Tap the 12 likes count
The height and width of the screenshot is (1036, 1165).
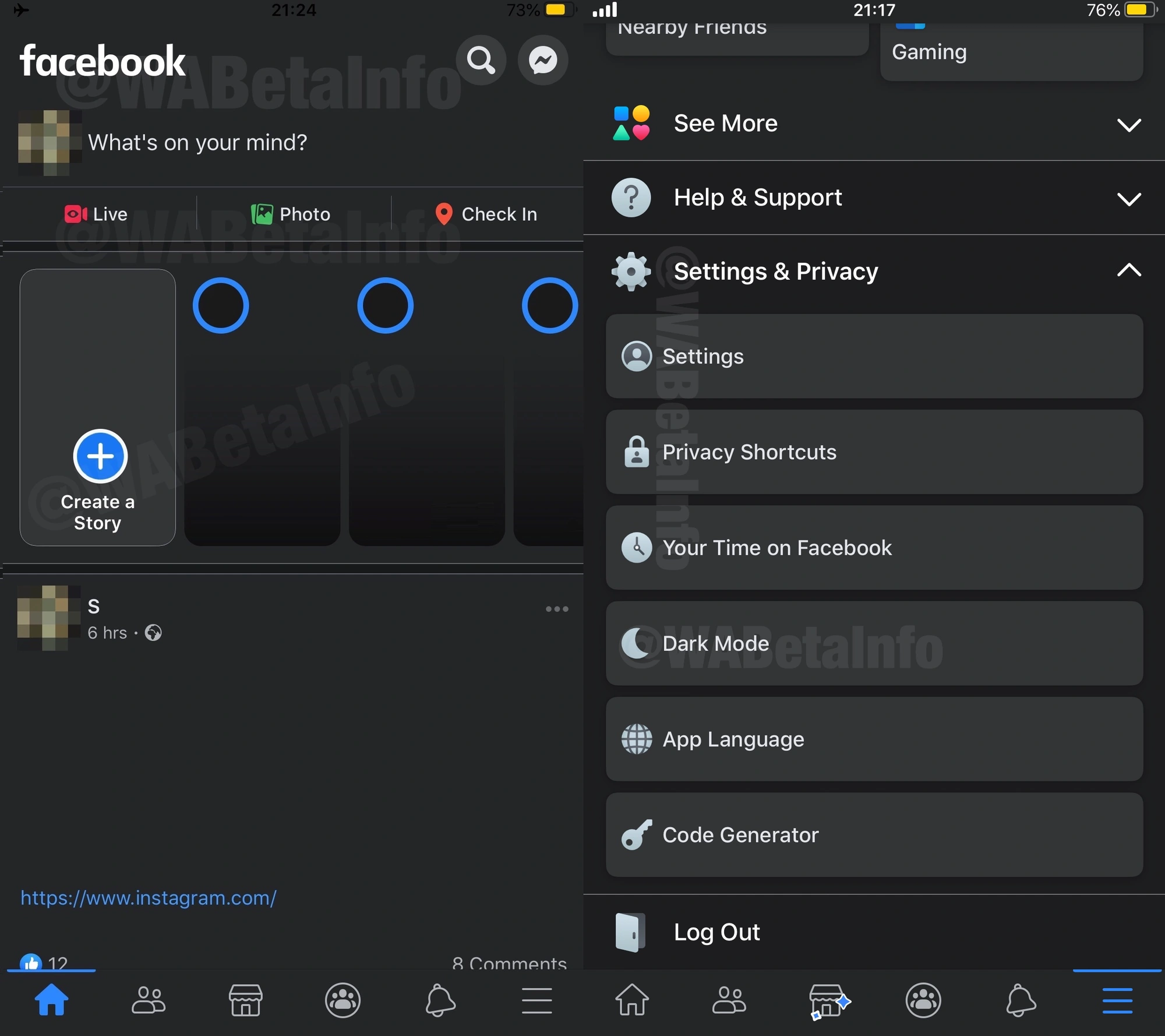[57, 963]
